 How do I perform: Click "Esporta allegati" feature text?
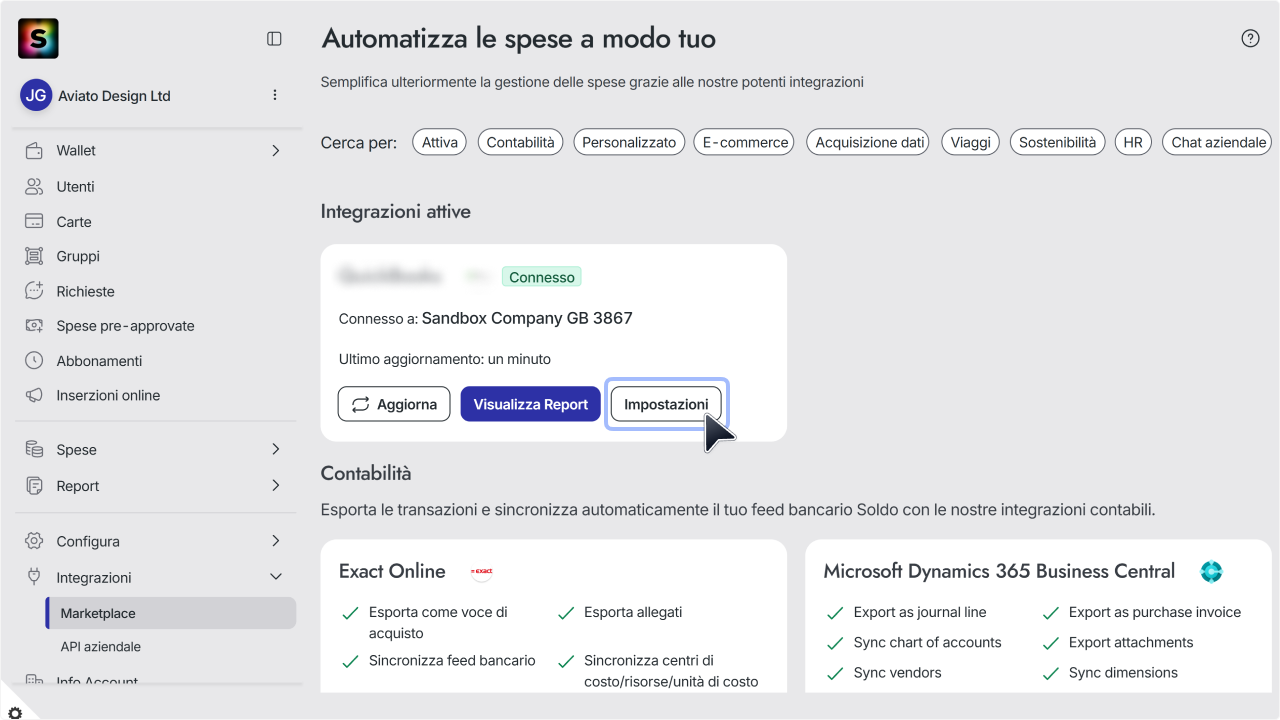click(633, 612)
